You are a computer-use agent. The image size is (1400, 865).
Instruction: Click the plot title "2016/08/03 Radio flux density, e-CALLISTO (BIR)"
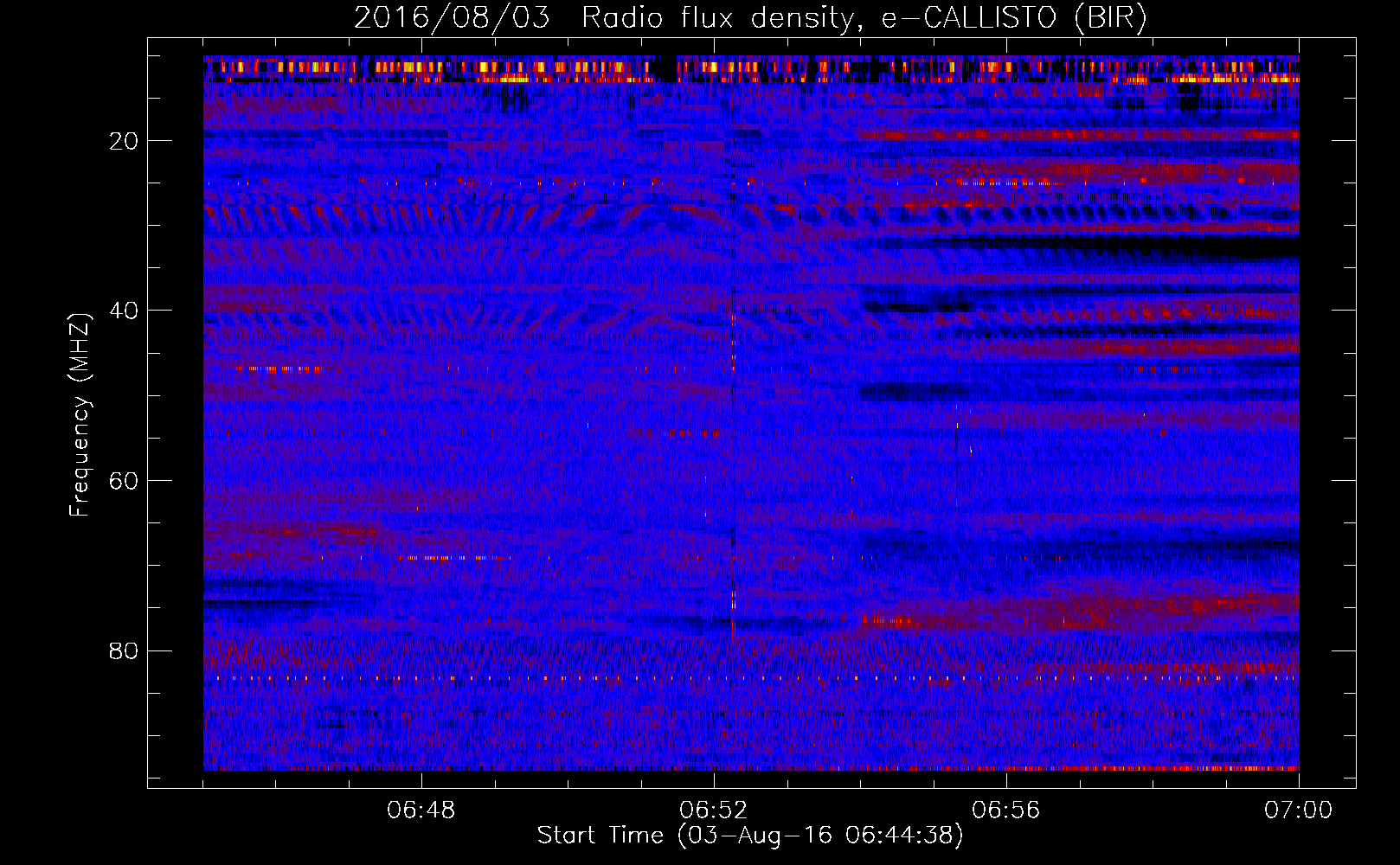point(750,18)
